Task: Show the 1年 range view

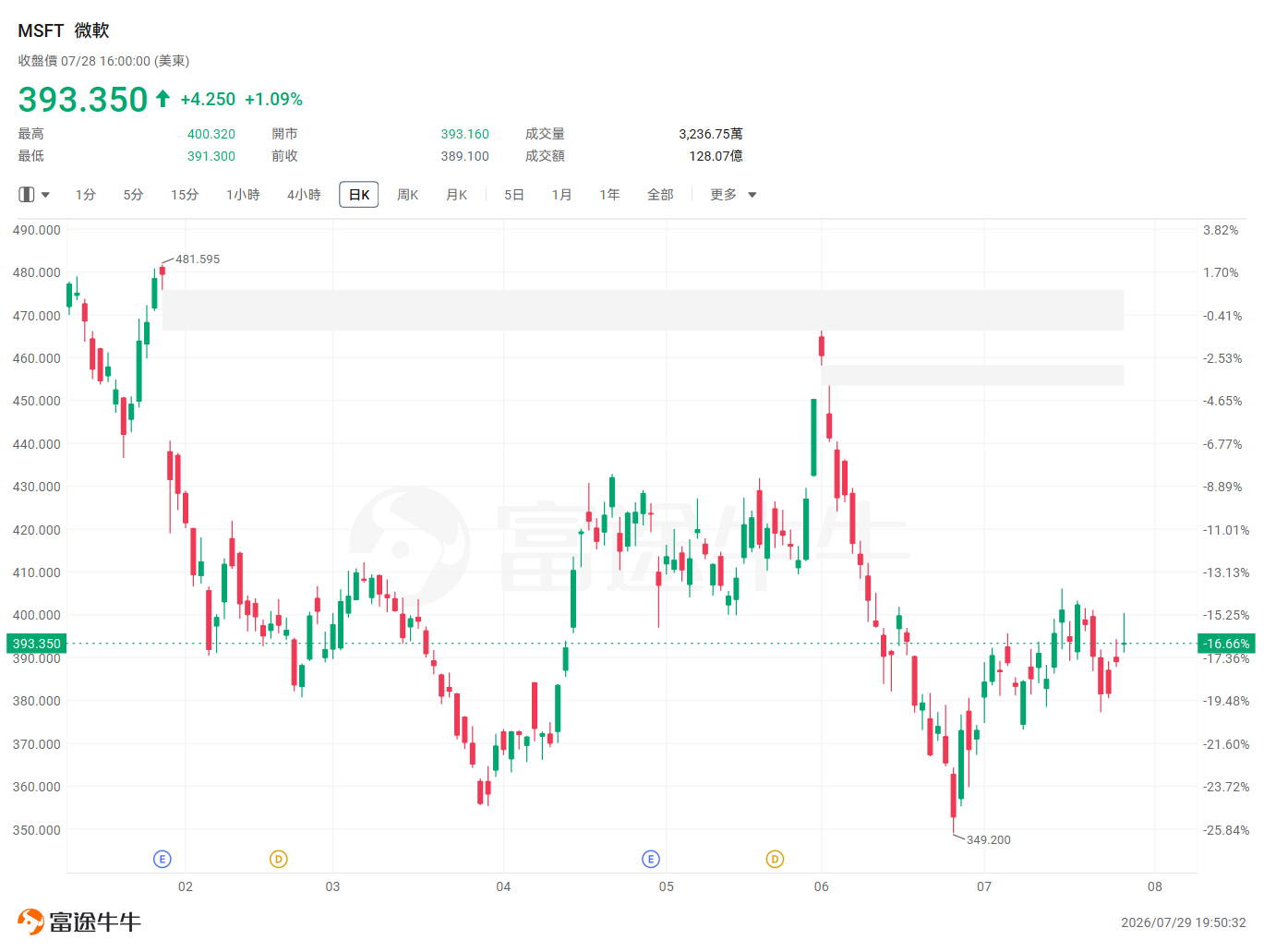Action: pyautogui.click(x=609, y=195)
